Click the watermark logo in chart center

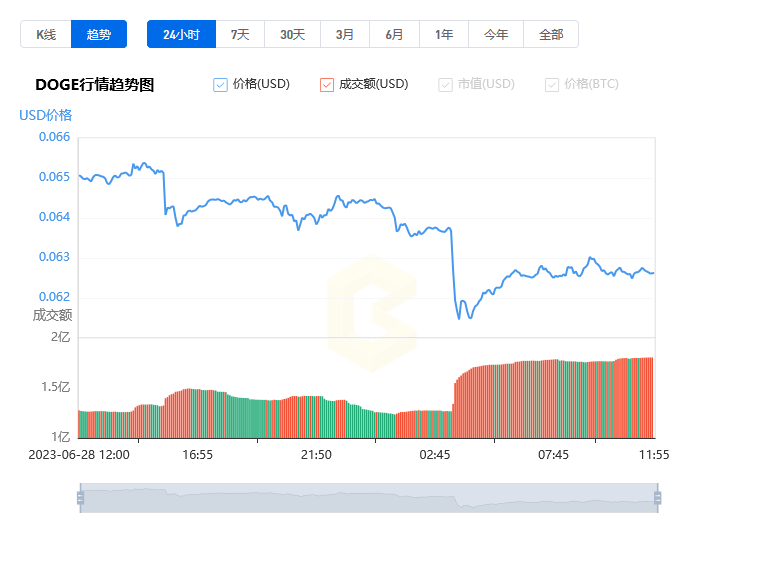pyautogui.click(x=372, y=313)
